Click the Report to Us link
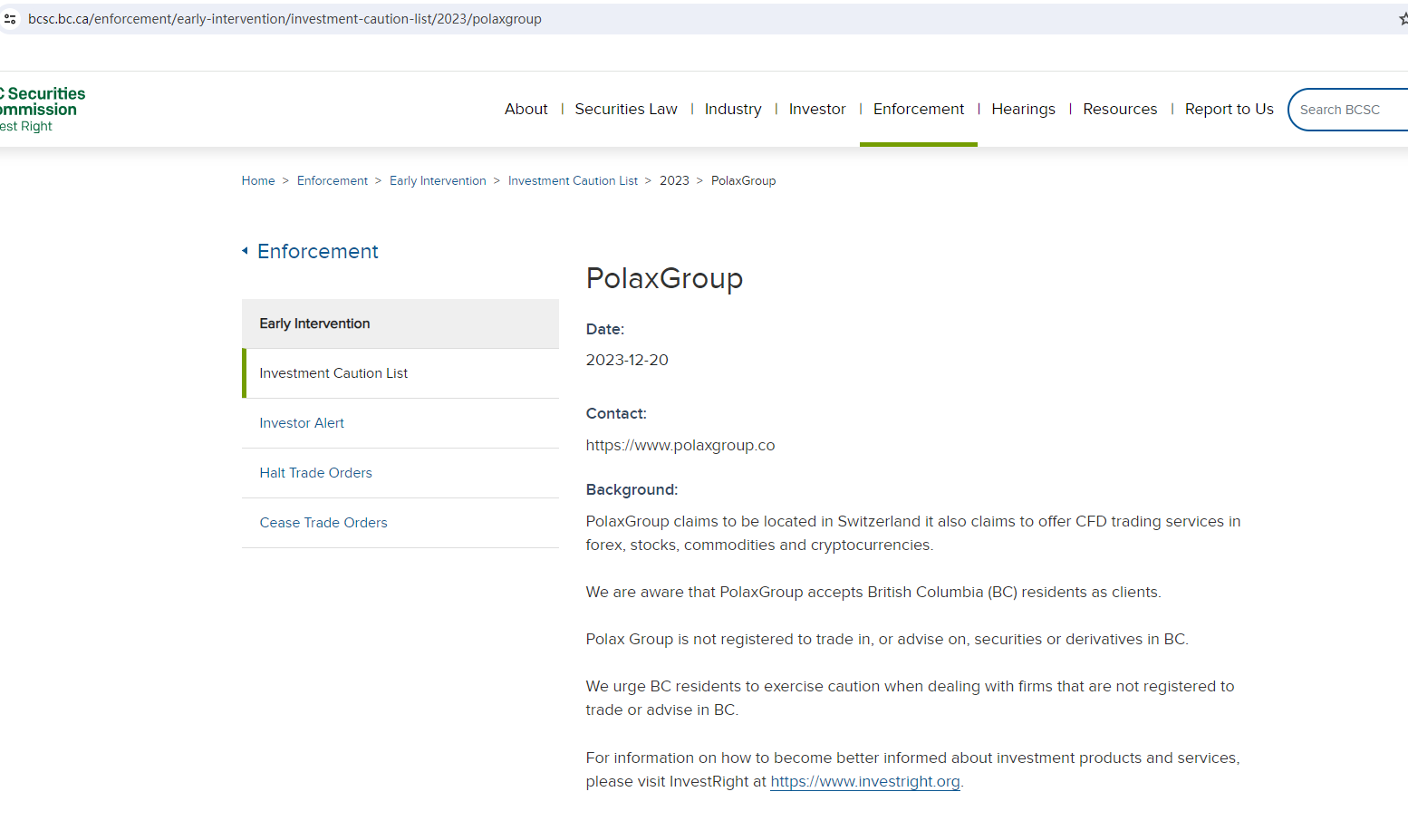Screen dimensions: 1408x840 (1229, 109)
